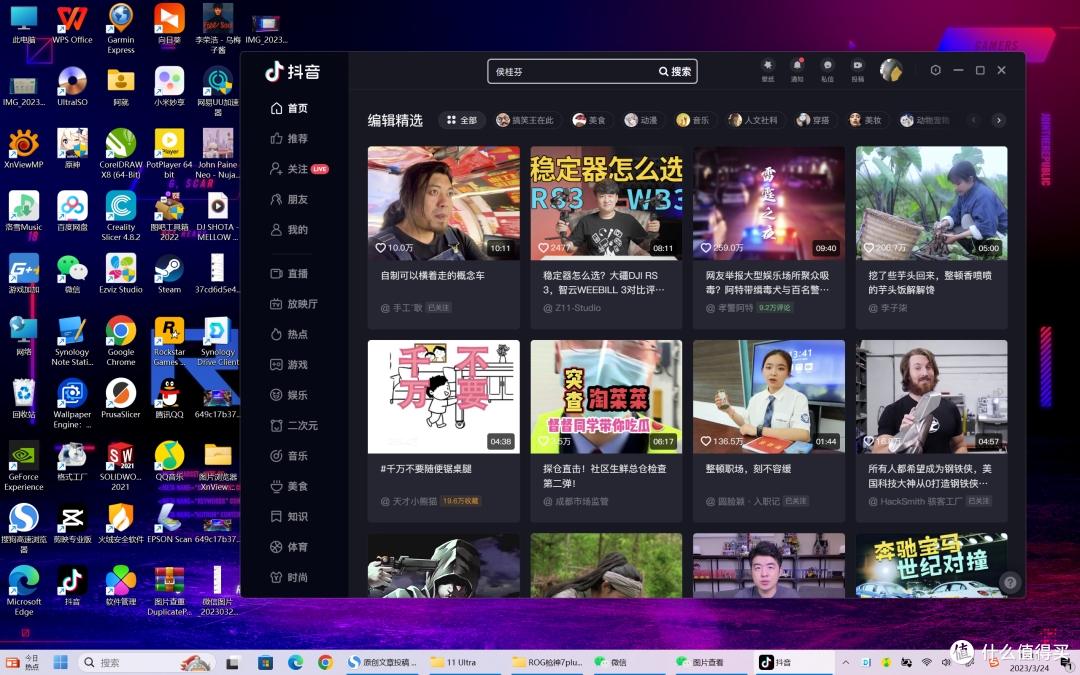The width and height of the screenshot is (1080, 675).
Task: Open 知识 category in sidebar
Action: click(289, 516)
